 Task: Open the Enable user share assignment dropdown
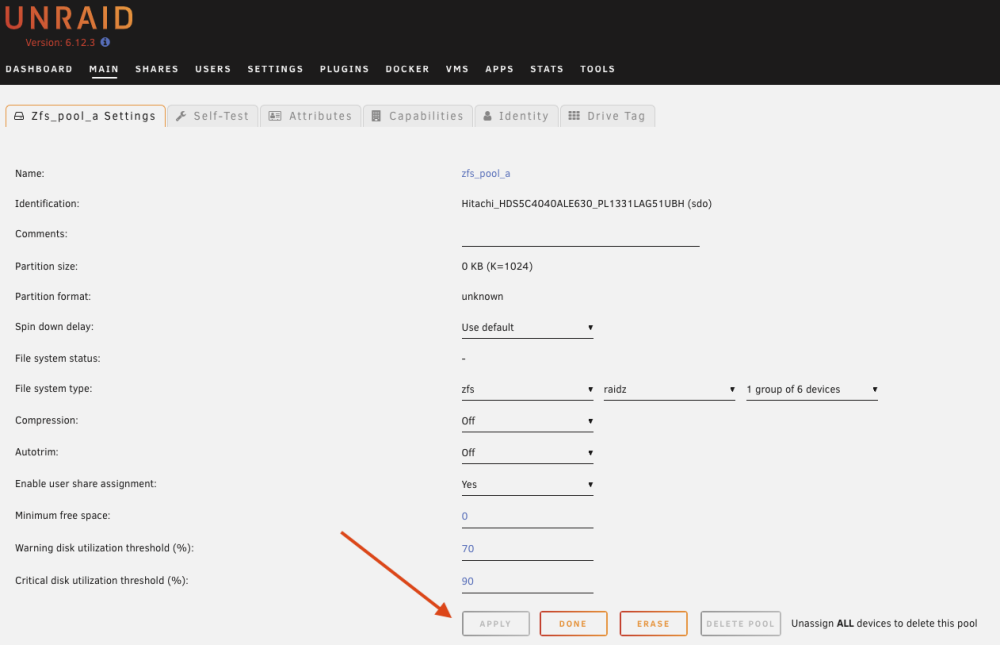pyautogui.click(x=527, y=485)
